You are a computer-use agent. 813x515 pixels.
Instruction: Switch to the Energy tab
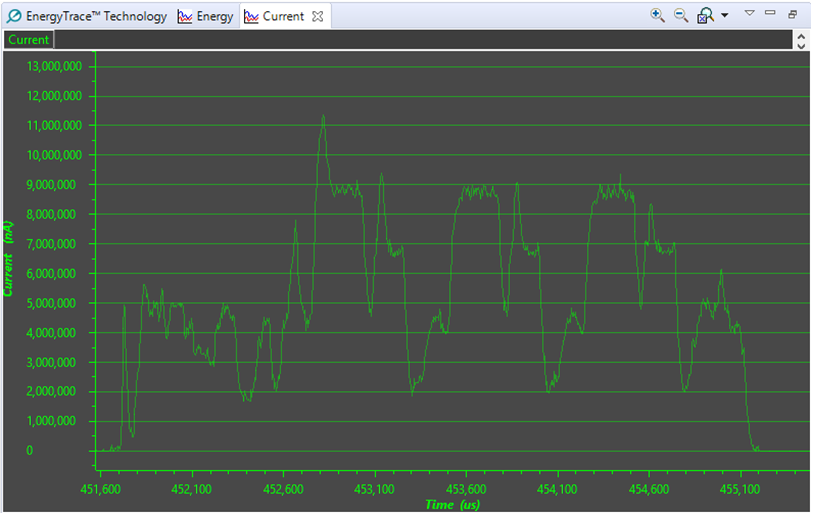click(x=206, y=16)
